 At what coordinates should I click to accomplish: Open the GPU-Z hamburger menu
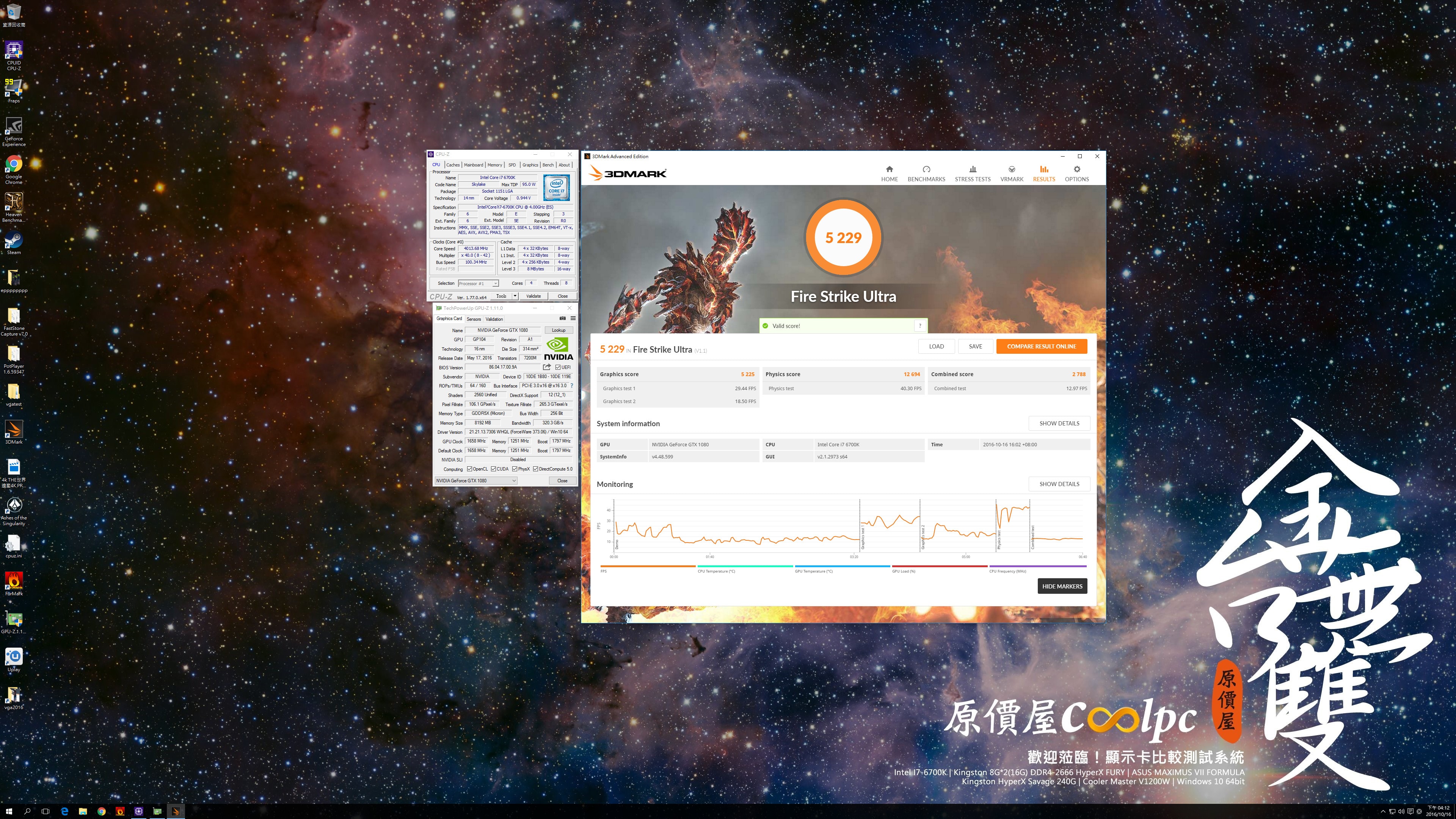click(573, 318)
